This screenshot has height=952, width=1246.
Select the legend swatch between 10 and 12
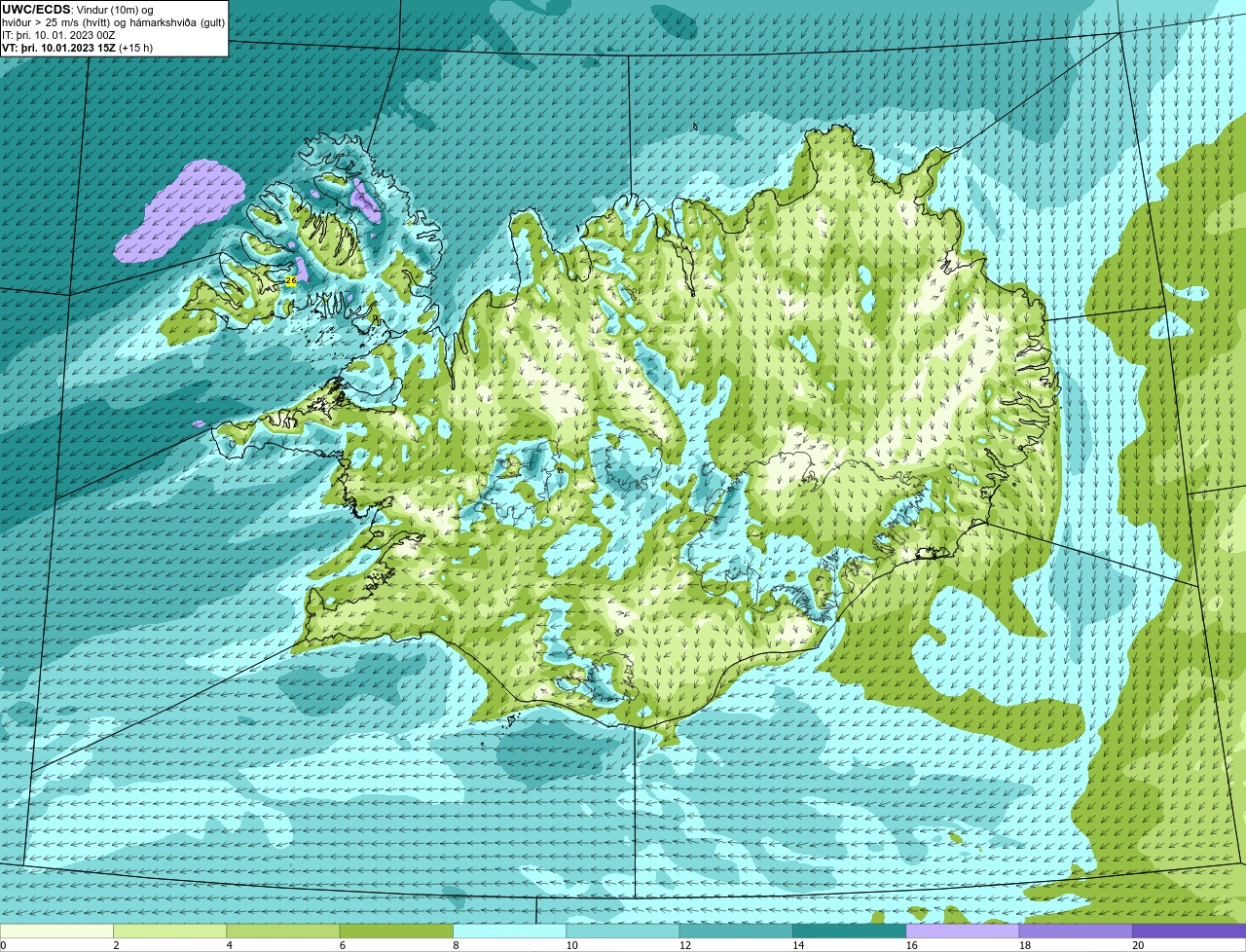pos(623,931)
